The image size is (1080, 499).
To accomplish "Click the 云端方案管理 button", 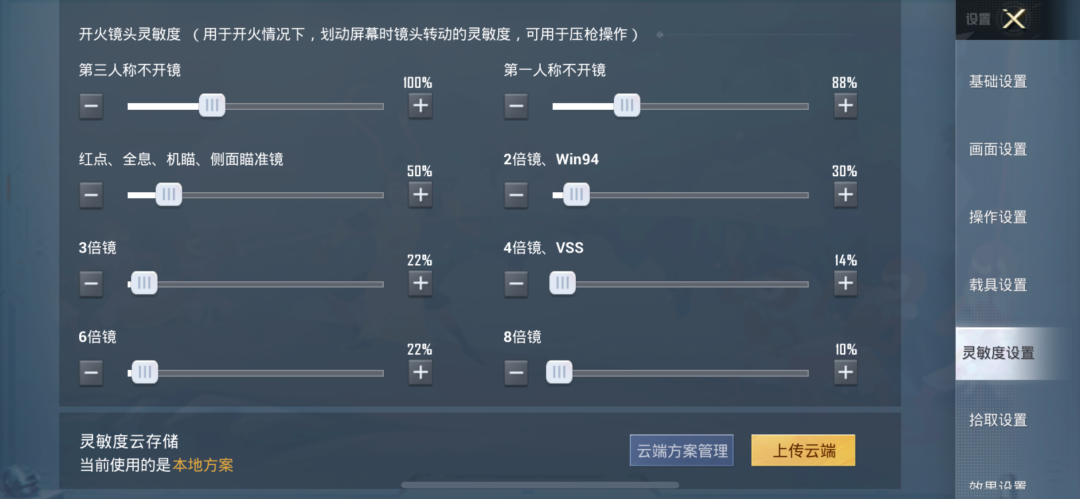I will point(681,450).
